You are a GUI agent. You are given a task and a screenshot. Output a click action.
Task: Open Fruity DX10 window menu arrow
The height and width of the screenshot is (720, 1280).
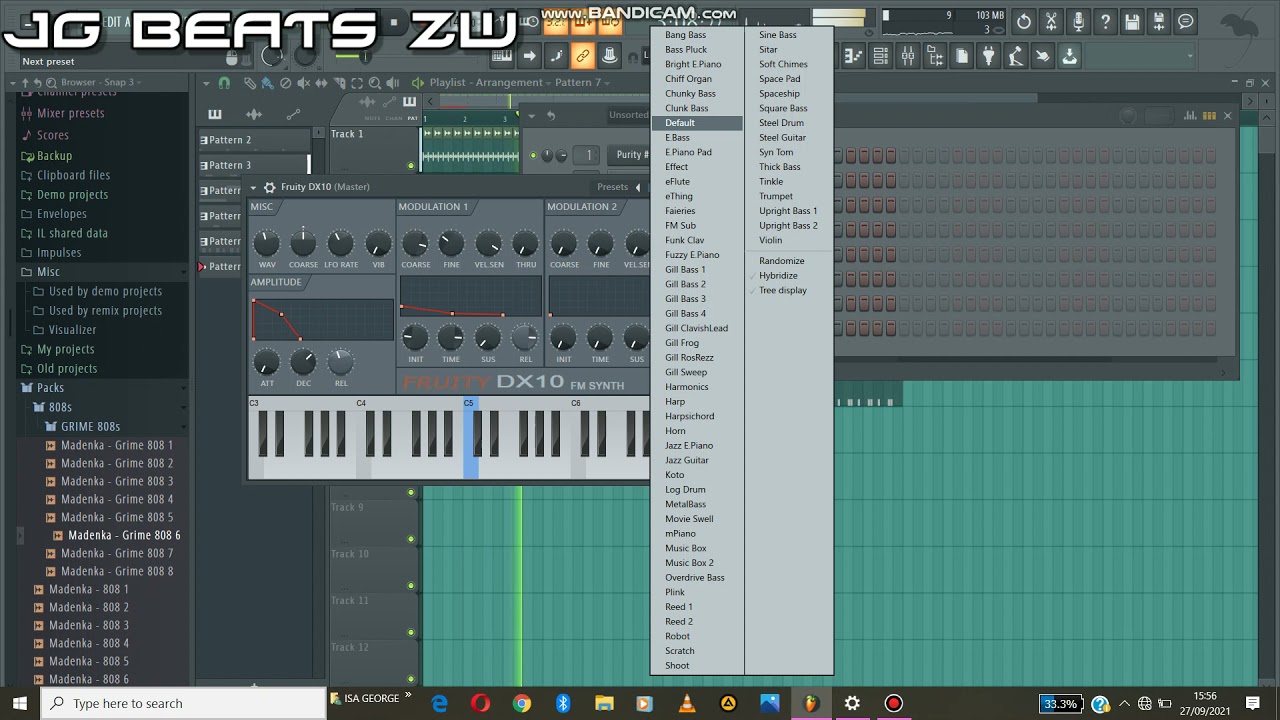point(253,187)
